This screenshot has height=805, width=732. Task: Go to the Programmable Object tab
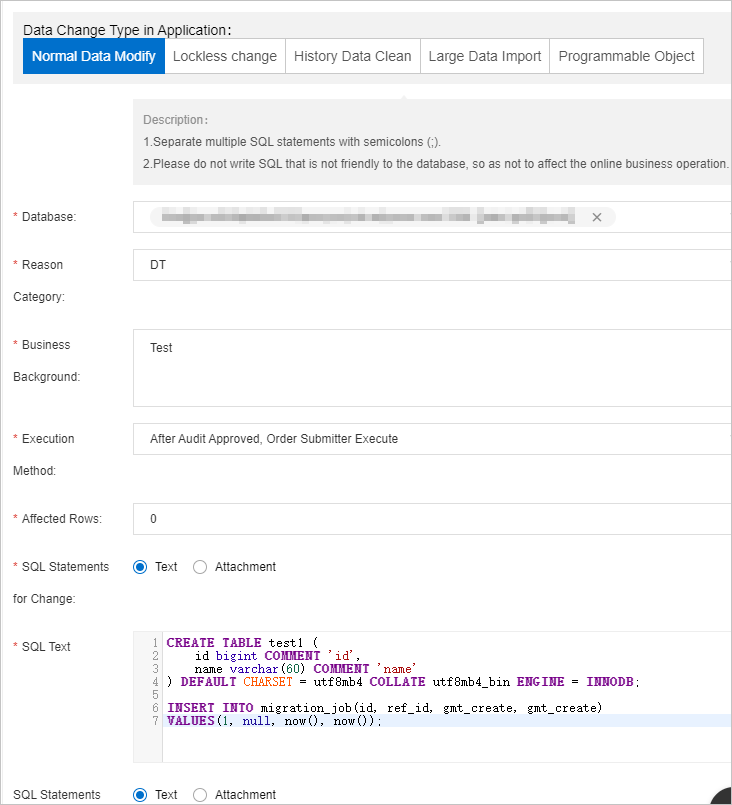click(x=626, y=56)
